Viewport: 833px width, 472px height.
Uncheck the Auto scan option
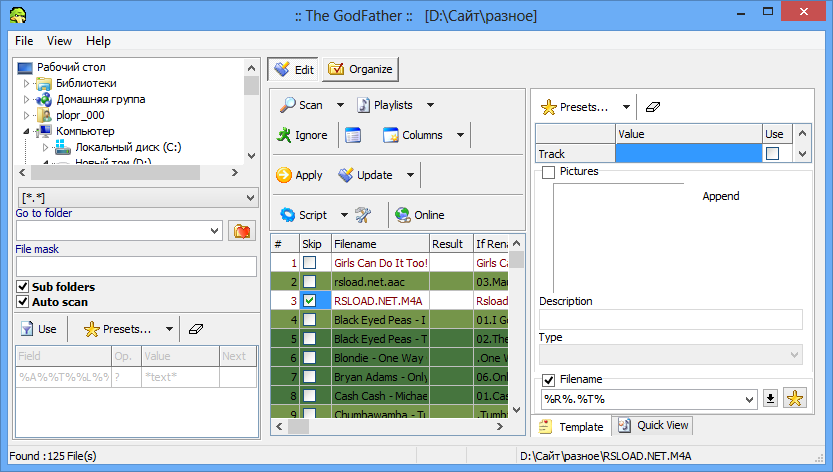point(22,302)
